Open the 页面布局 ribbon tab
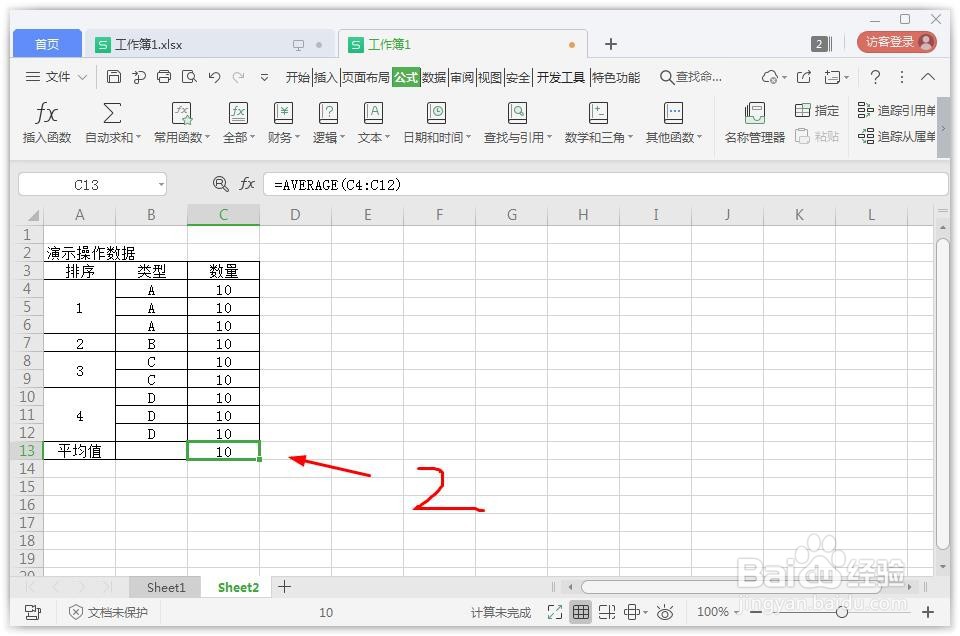This screenshot has width=960, height=636. (366, 77)
